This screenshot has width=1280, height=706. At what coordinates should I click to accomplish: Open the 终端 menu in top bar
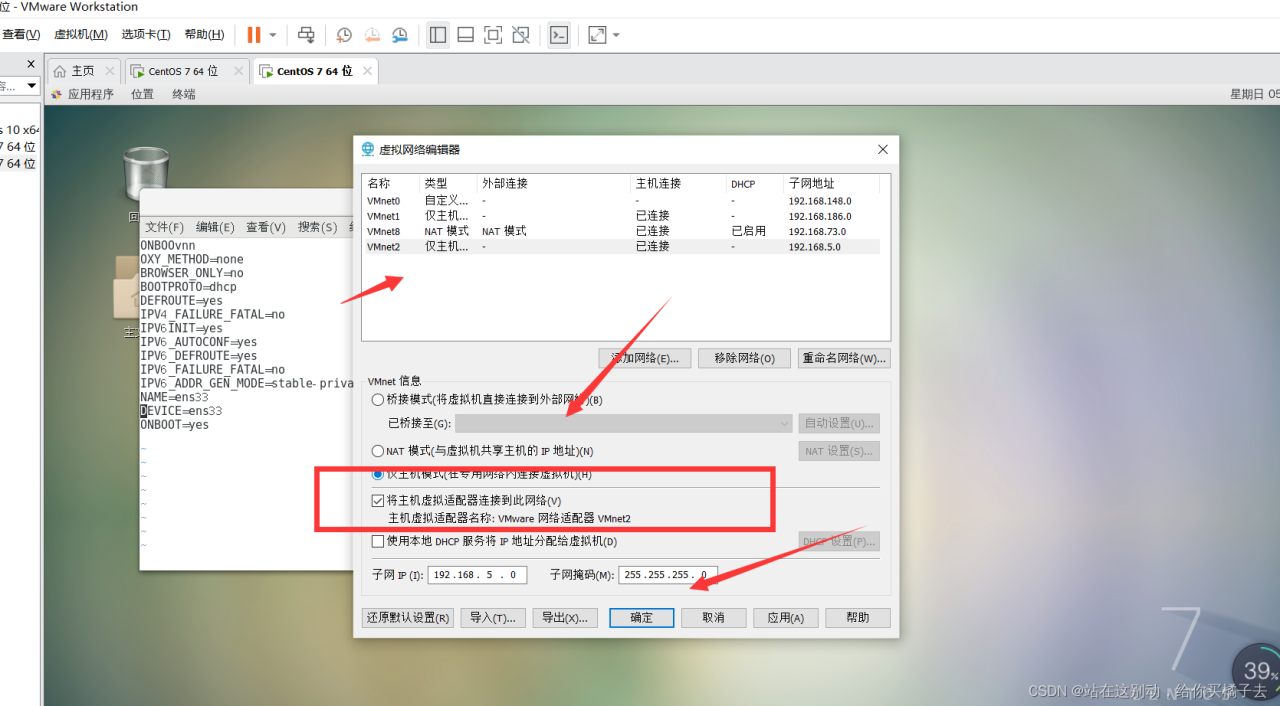coord(184,94)
